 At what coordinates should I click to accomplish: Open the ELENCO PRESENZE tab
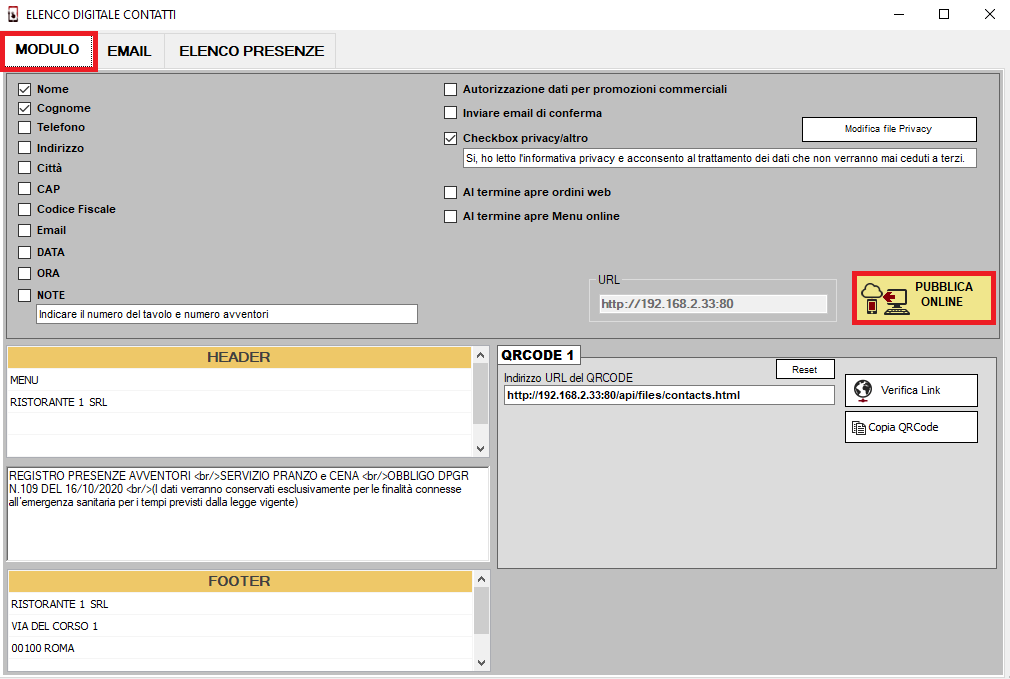251,51
